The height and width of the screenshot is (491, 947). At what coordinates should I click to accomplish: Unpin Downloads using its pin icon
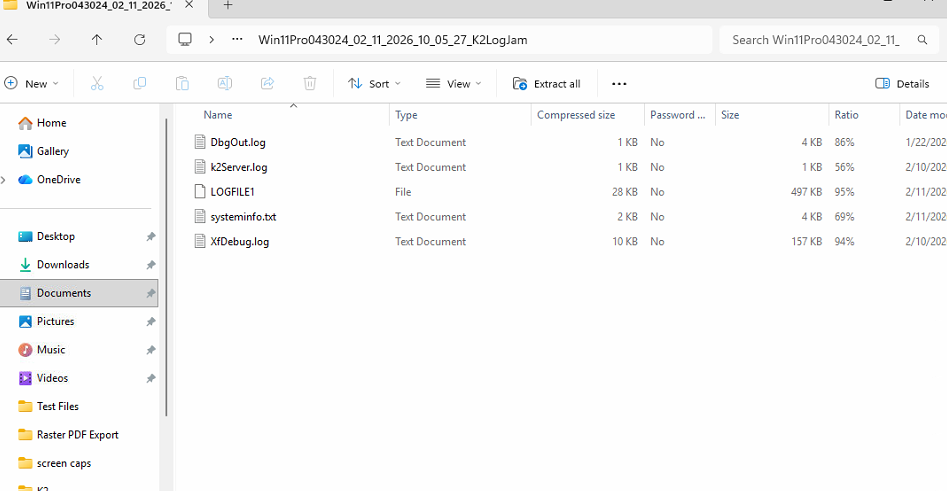151,265
